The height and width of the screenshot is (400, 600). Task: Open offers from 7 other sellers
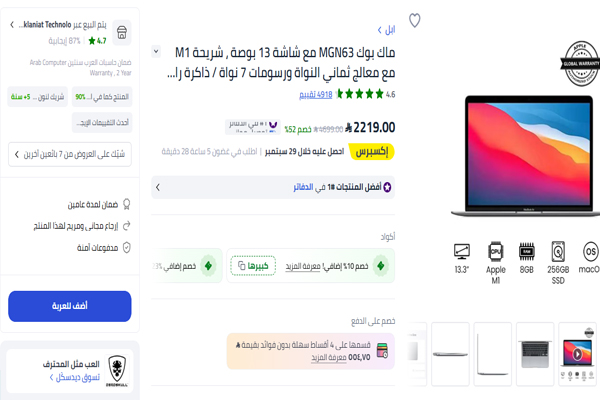[70, 154]
